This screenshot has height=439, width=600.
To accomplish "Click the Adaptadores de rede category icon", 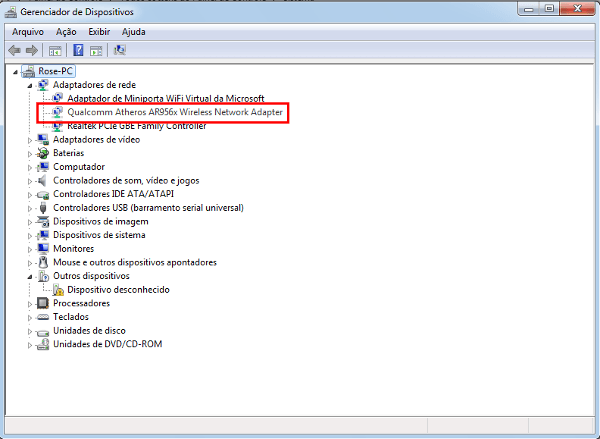I will pos(43,85).
